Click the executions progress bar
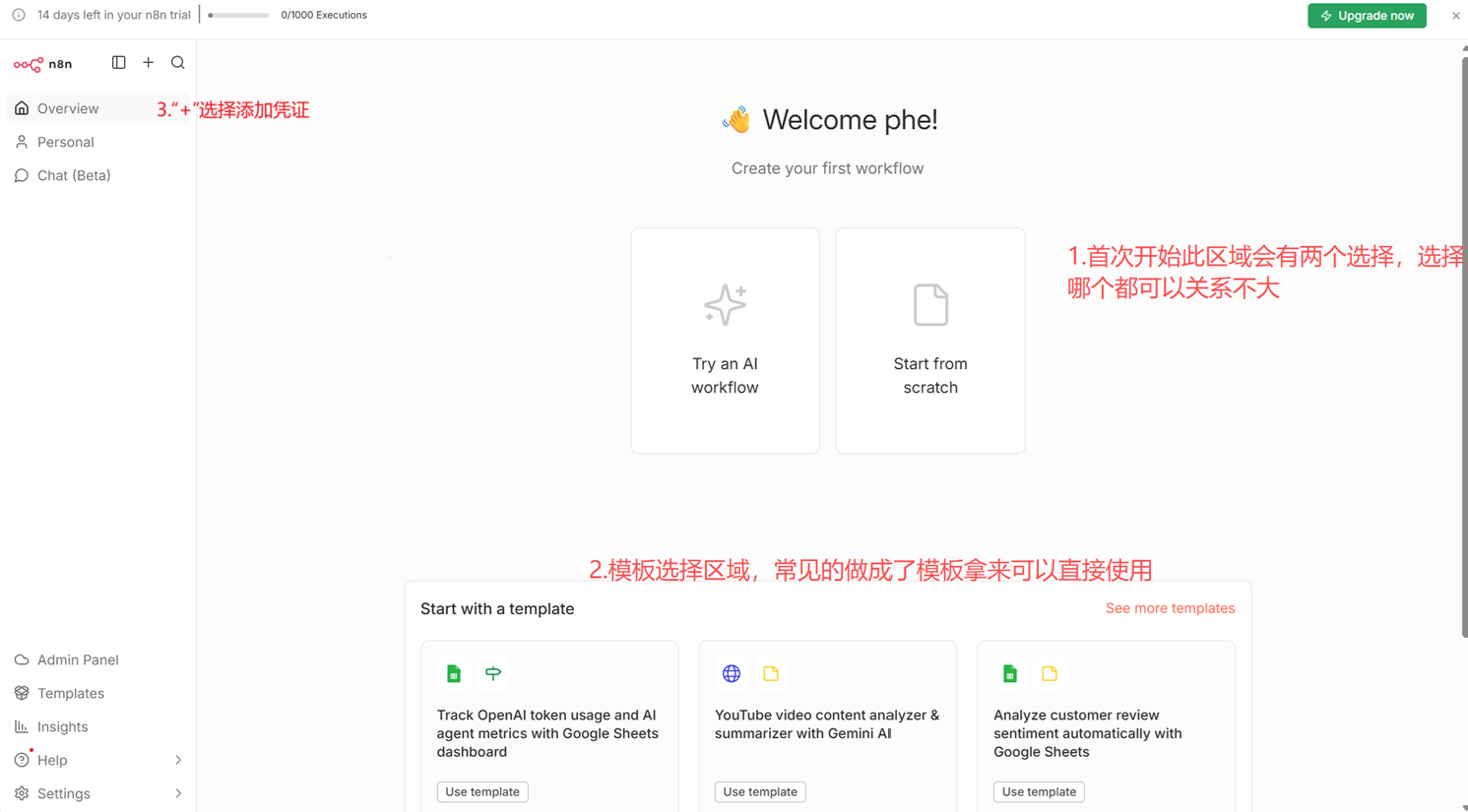 coord(238,16)
